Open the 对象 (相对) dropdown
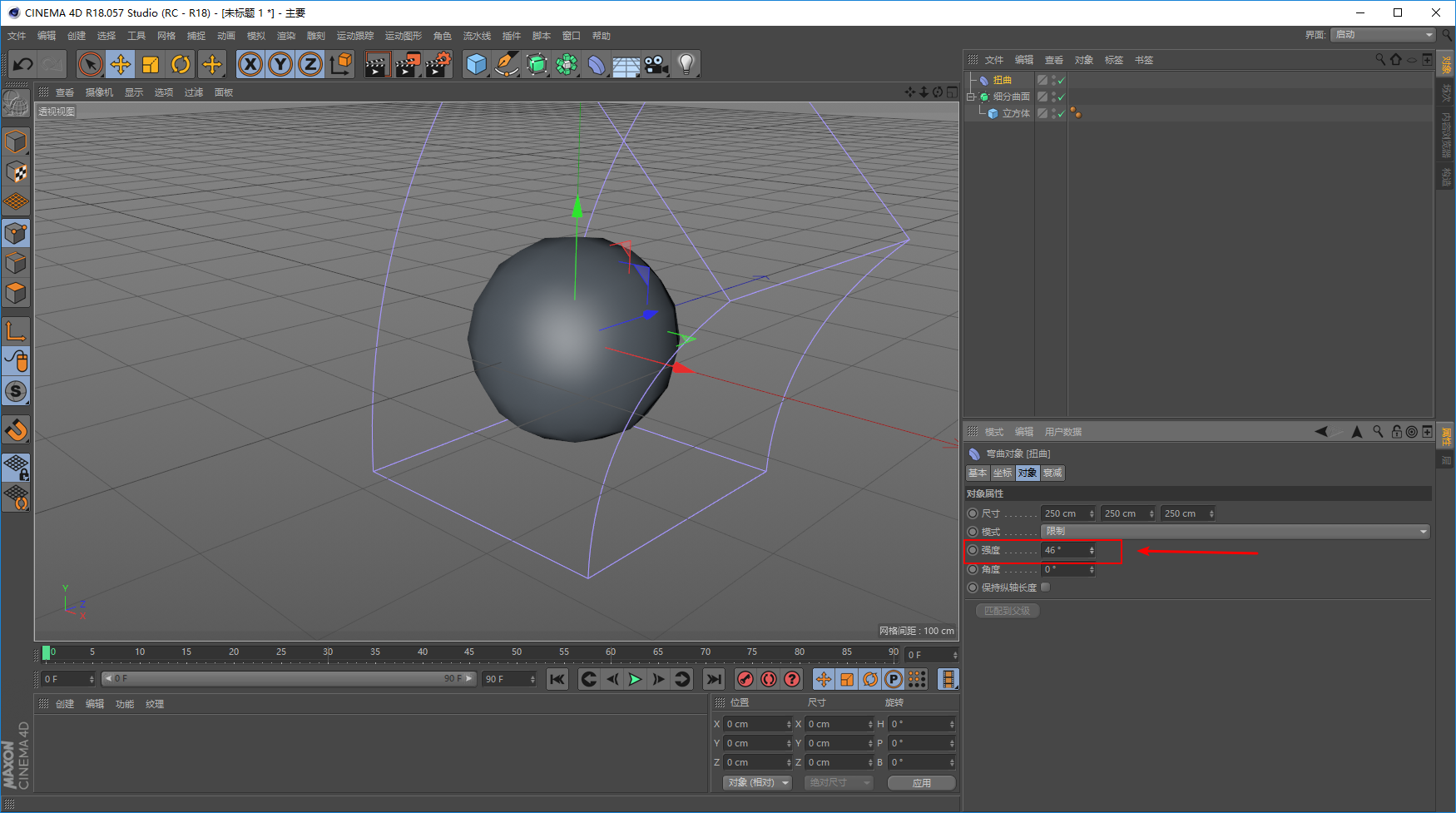 click(757, 783)
